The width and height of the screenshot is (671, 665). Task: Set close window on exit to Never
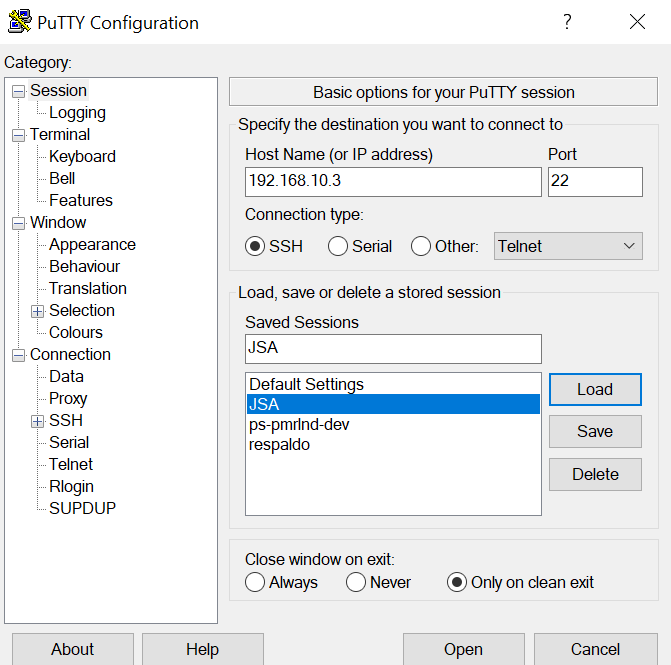point(356,582)
